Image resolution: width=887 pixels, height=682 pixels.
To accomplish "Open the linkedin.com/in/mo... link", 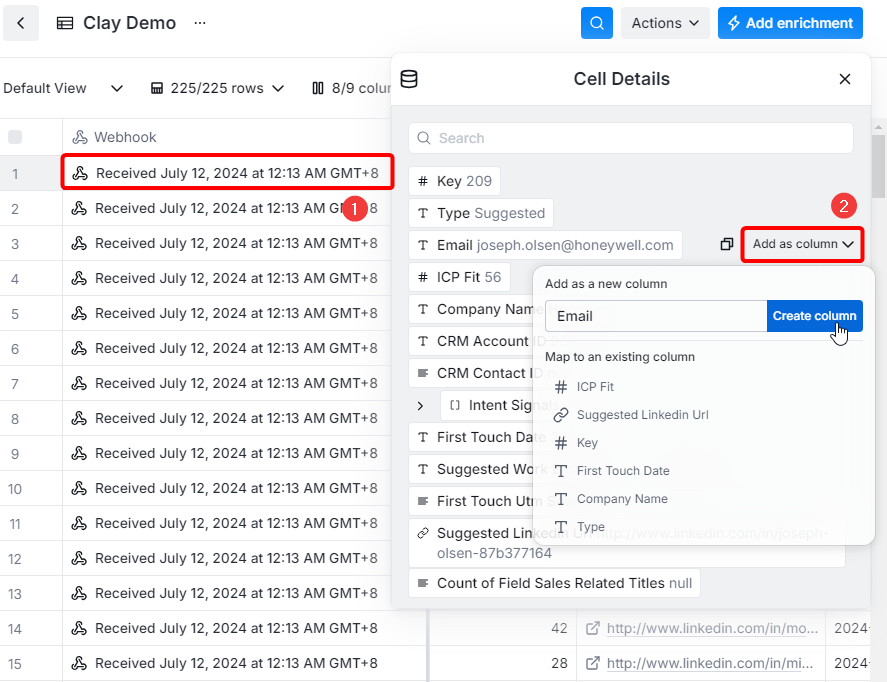I will coord(712,628).
